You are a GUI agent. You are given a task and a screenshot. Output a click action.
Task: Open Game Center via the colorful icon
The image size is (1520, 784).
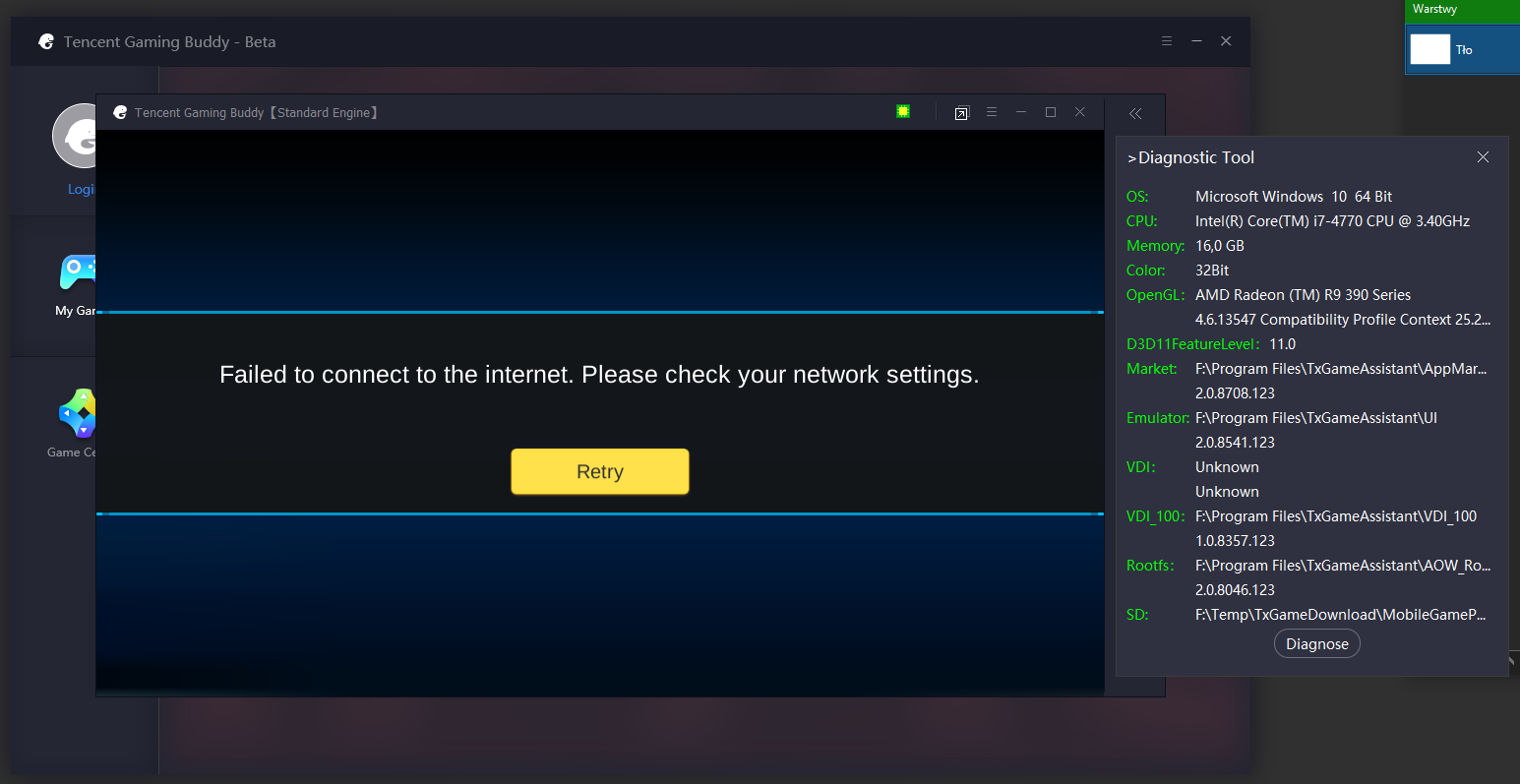[78, 413]
